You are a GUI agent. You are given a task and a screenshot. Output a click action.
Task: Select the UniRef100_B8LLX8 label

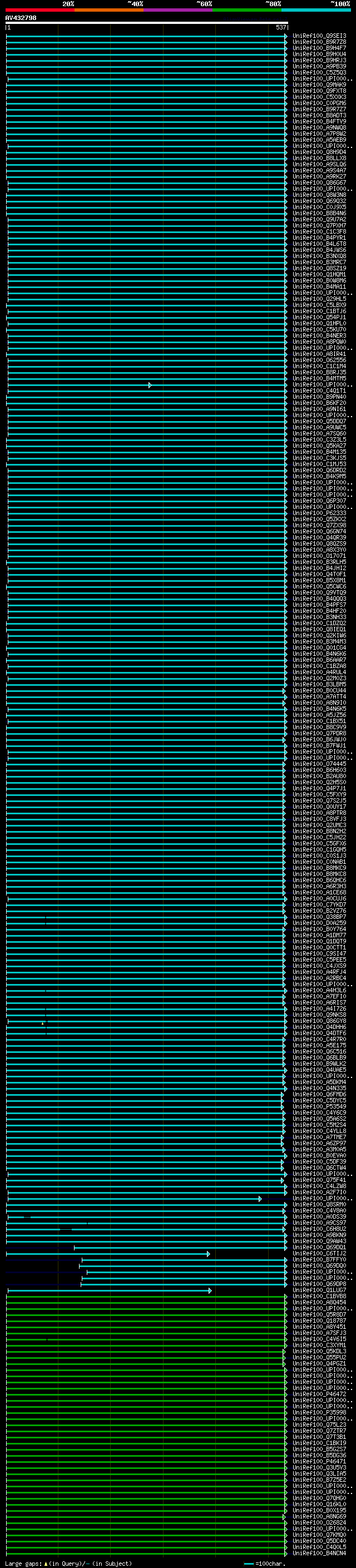click(319, 159)
